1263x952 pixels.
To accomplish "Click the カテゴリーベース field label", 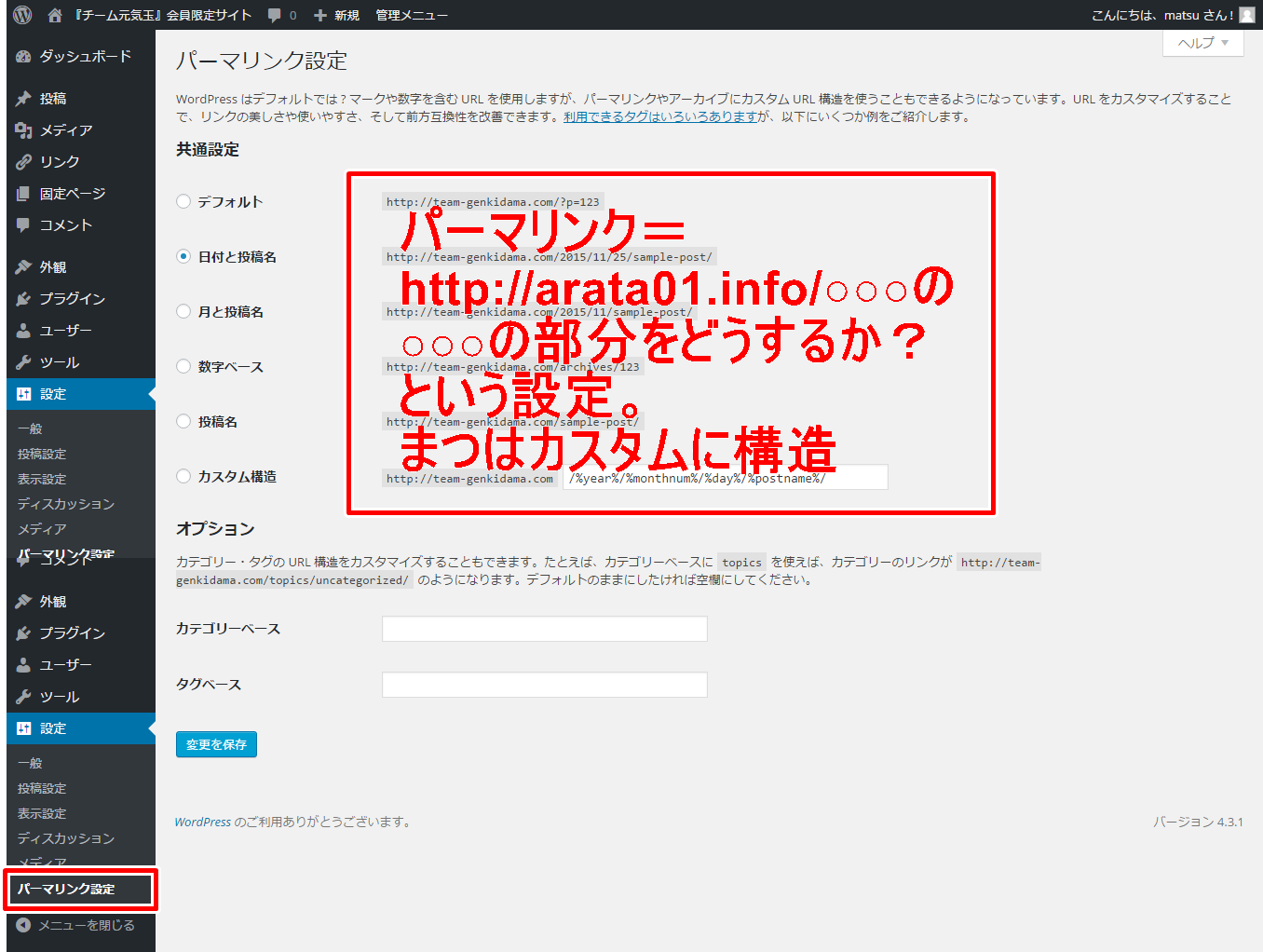I will click(x=228, y=629).
